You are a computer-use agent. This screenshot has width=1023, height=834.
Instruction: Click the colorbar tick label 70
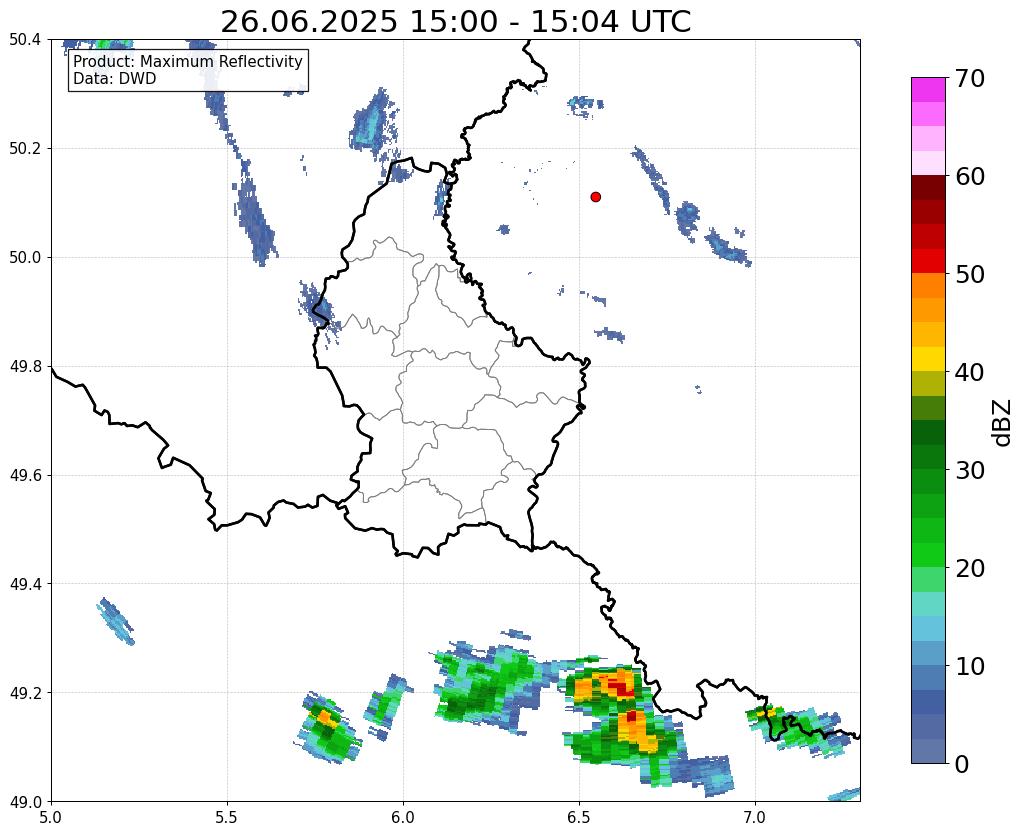pyautogui.click(x=970, y=78)
